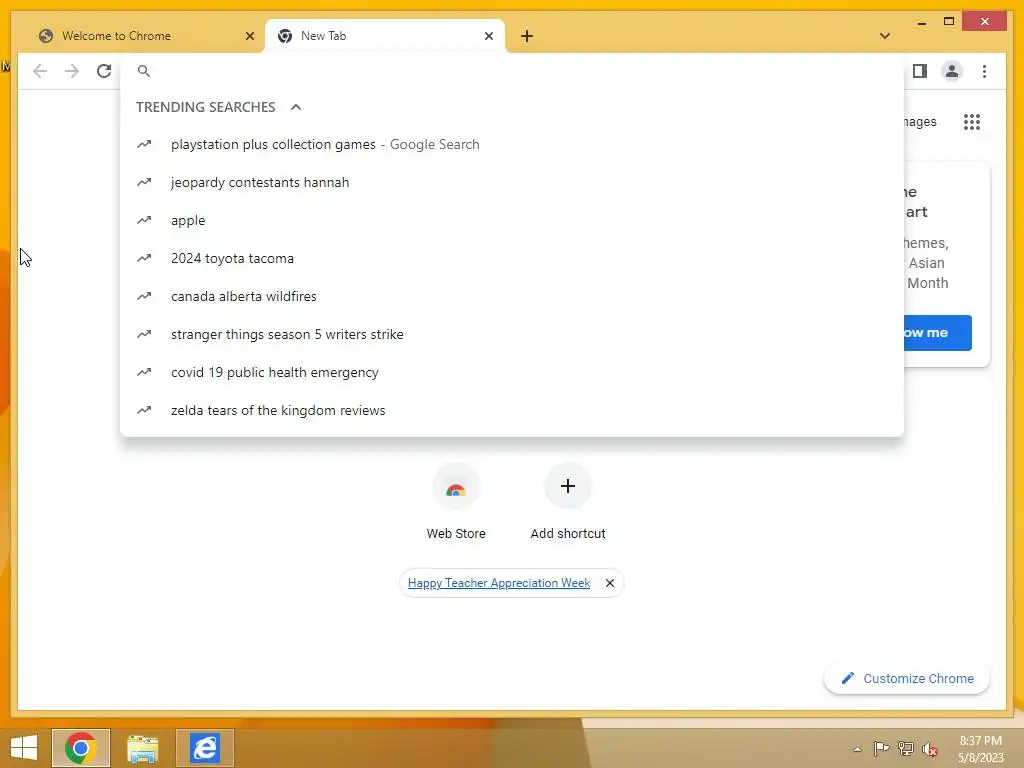
Task: Open the Windows Start button
Action: [24, 748]
